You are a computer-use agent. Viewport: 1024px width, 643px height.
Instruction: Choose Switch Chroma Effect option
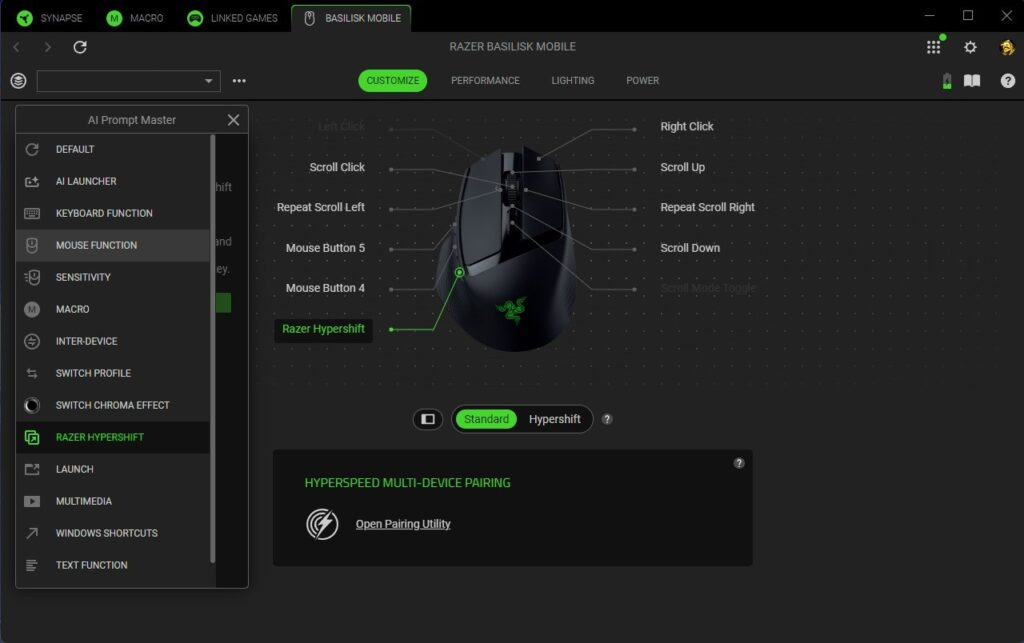pos(113,405)
